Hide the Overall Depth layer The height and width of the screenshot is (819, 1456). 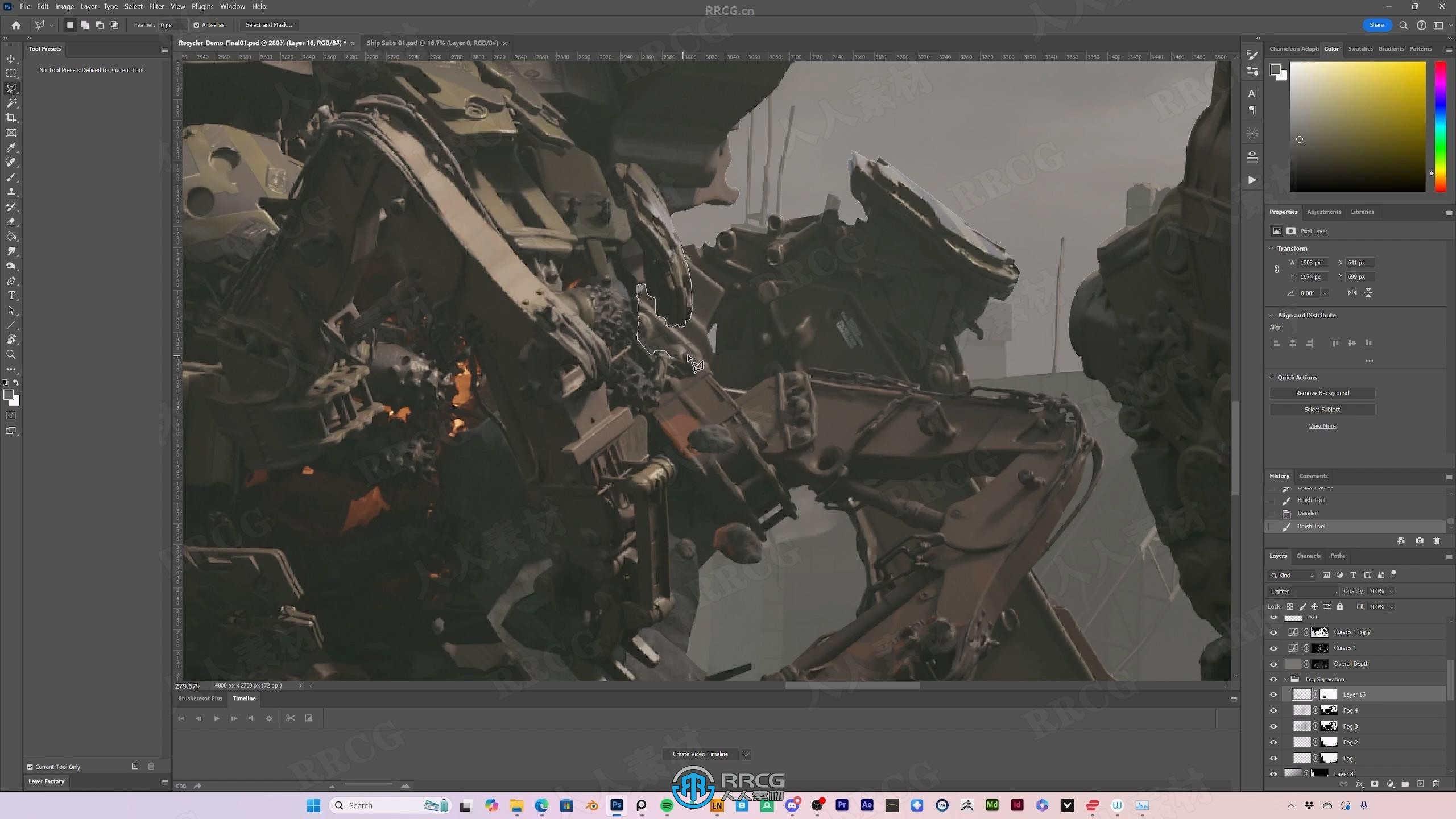pos(1273,664)
